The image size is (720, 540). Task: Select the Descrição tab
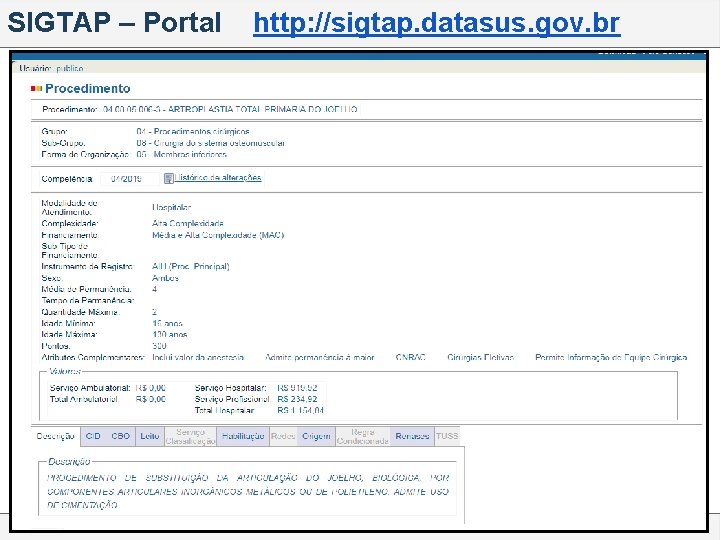(56, 436)
